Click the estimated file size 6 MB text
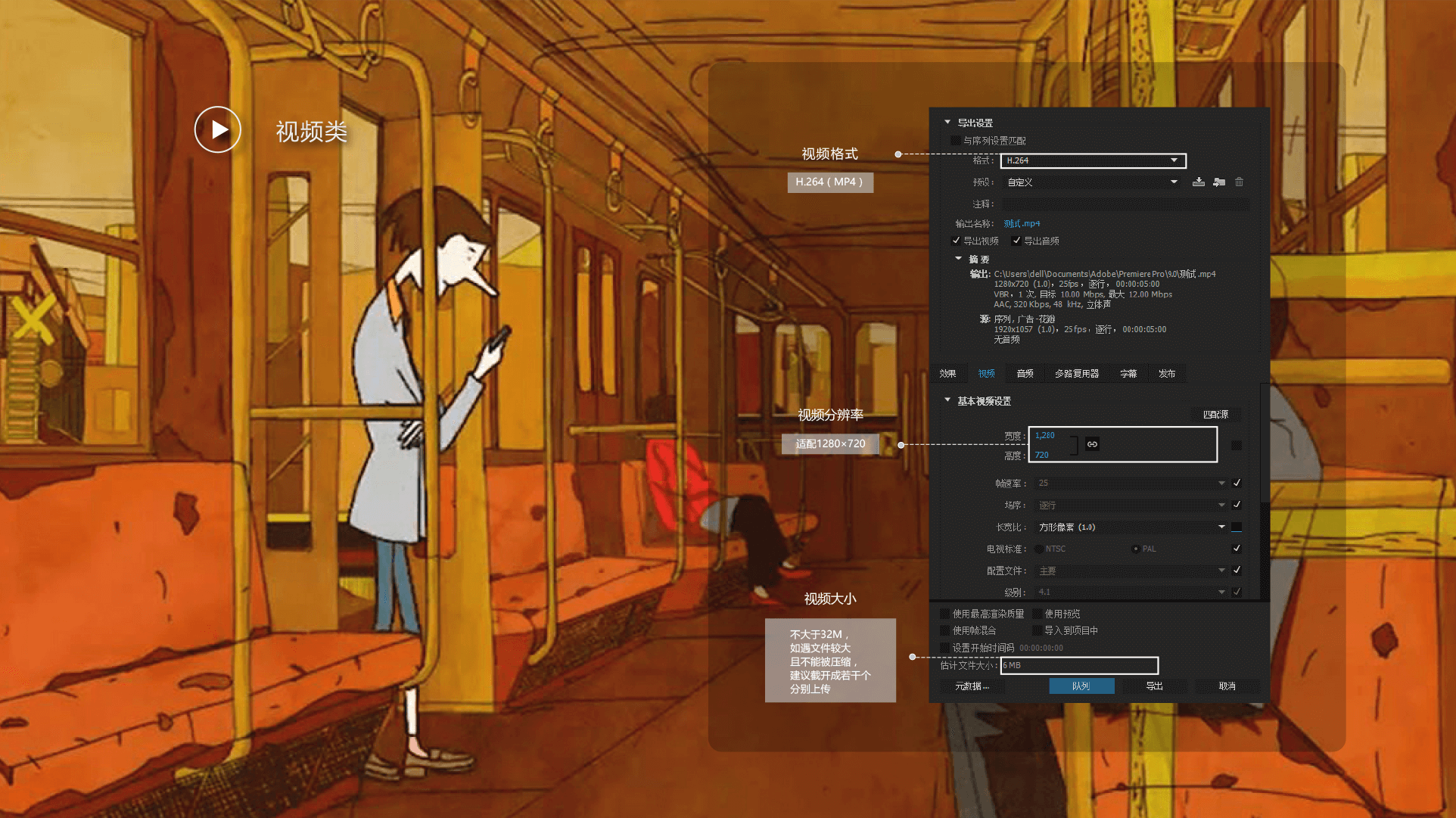1456x818 pixels. [1013, 665]
